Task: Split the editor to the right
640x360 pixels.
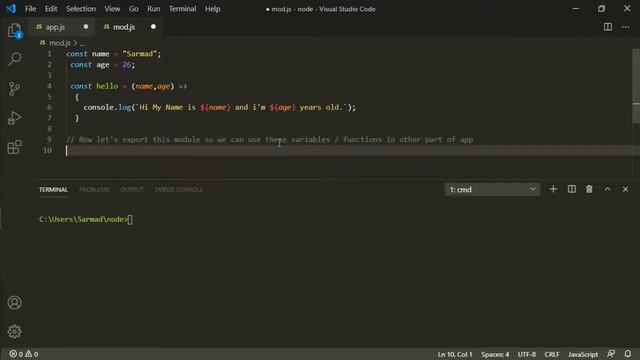Action: (608, 27)
